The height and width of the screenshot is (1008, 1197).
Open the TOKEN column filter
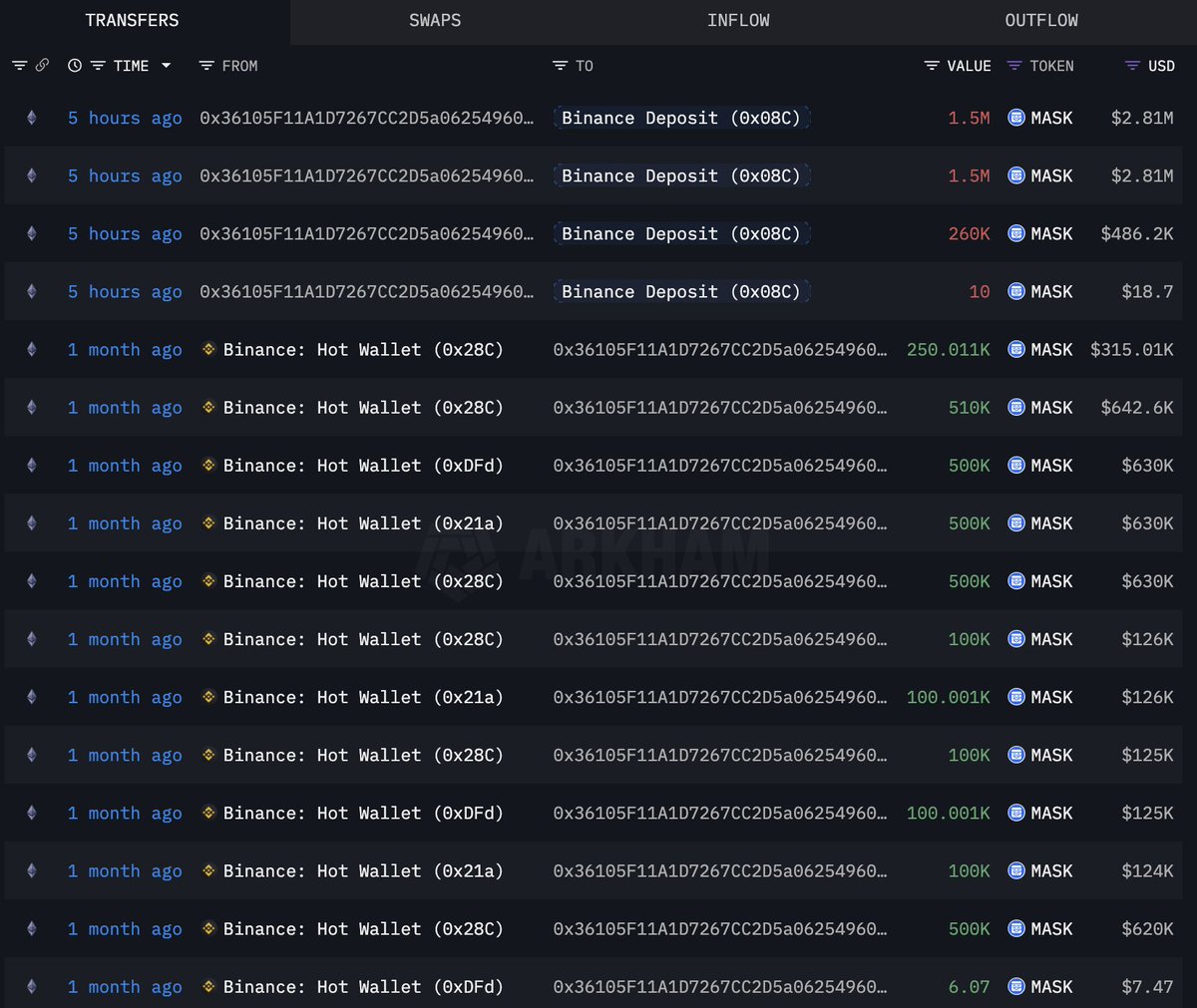pos(1014,66)
